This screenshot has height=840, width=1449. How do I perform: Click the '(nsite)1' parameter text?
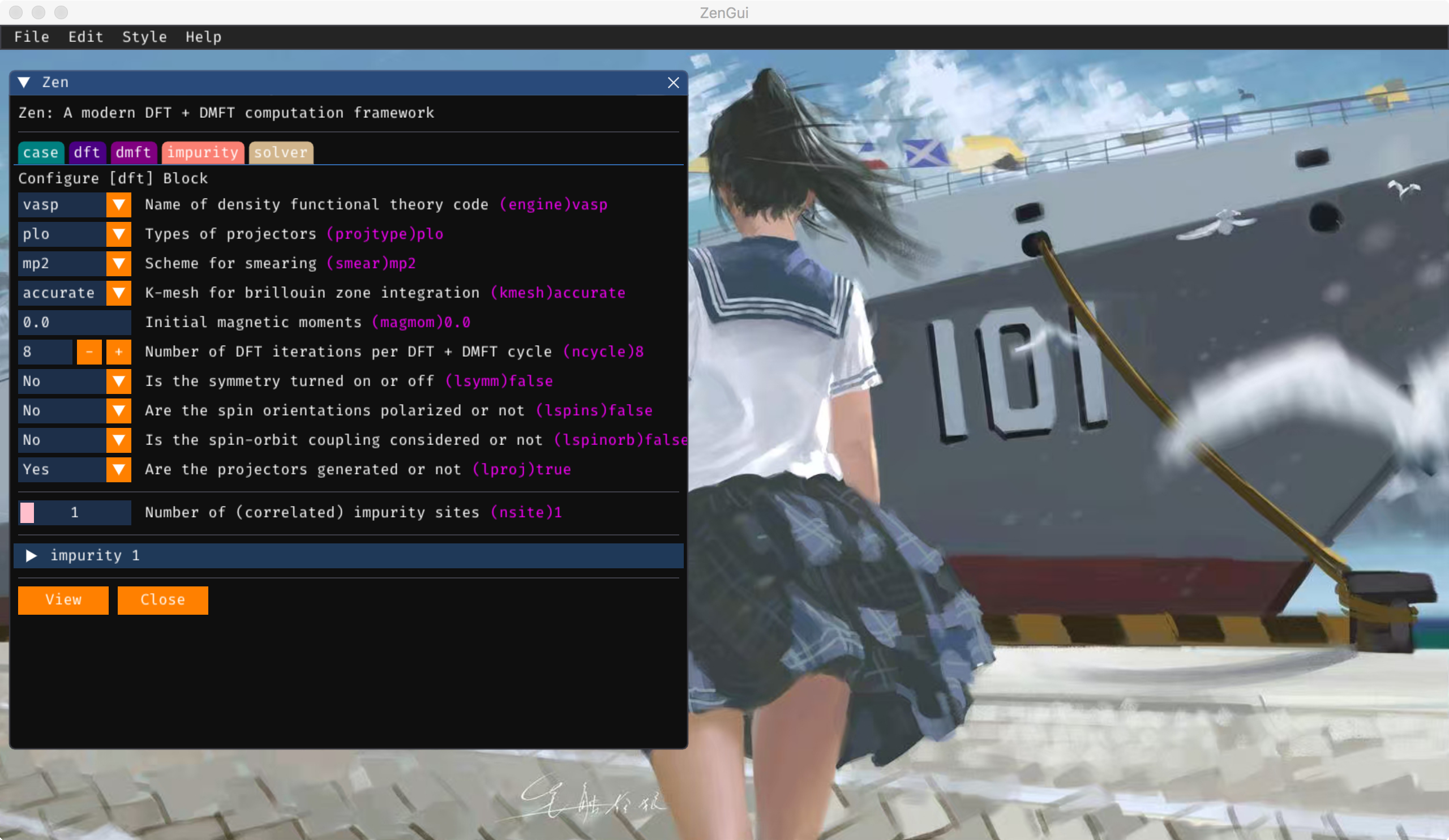coord(526,512)
